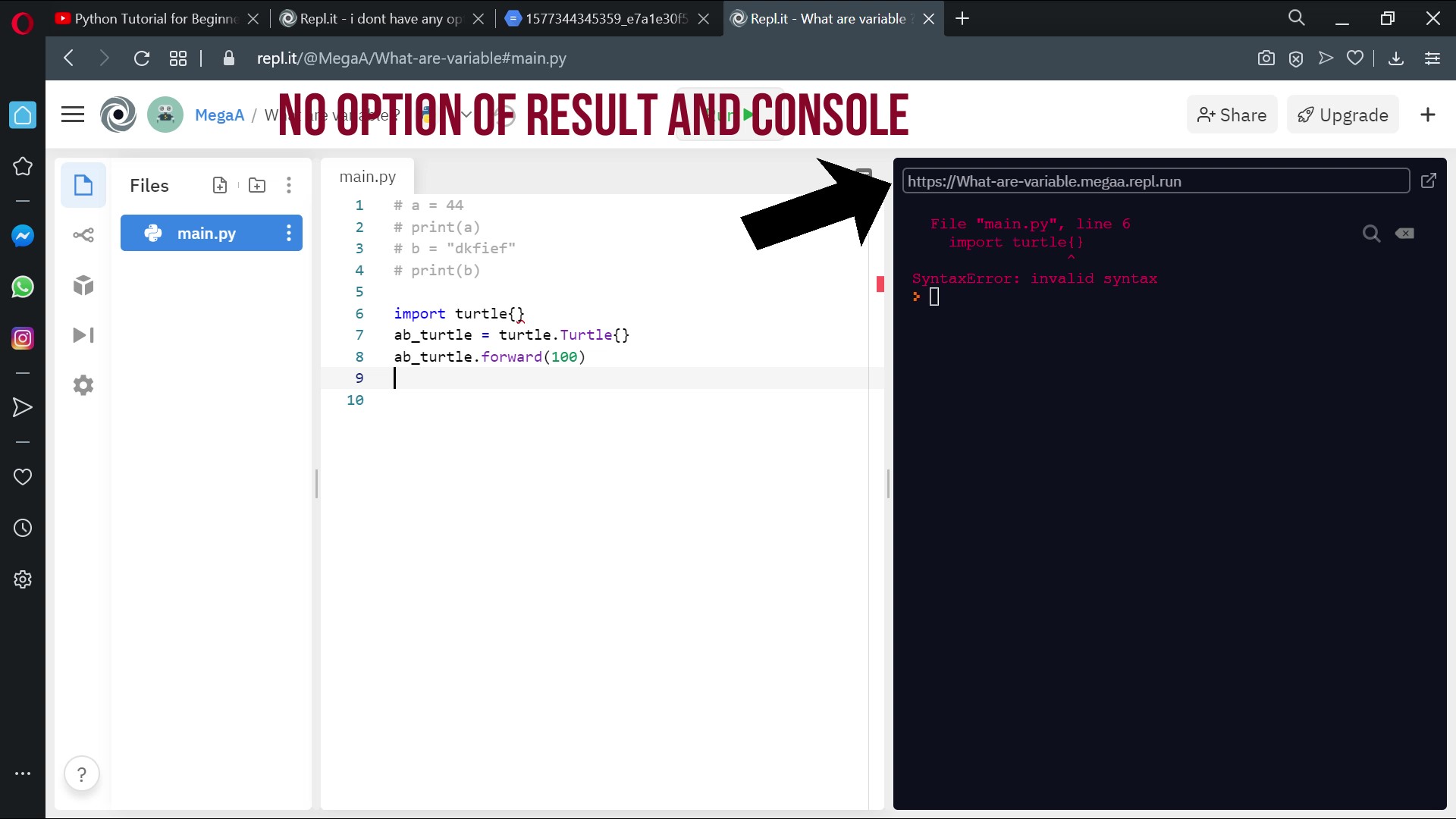
Task: Click the site lock security icon
Action: tap(229, 58)
